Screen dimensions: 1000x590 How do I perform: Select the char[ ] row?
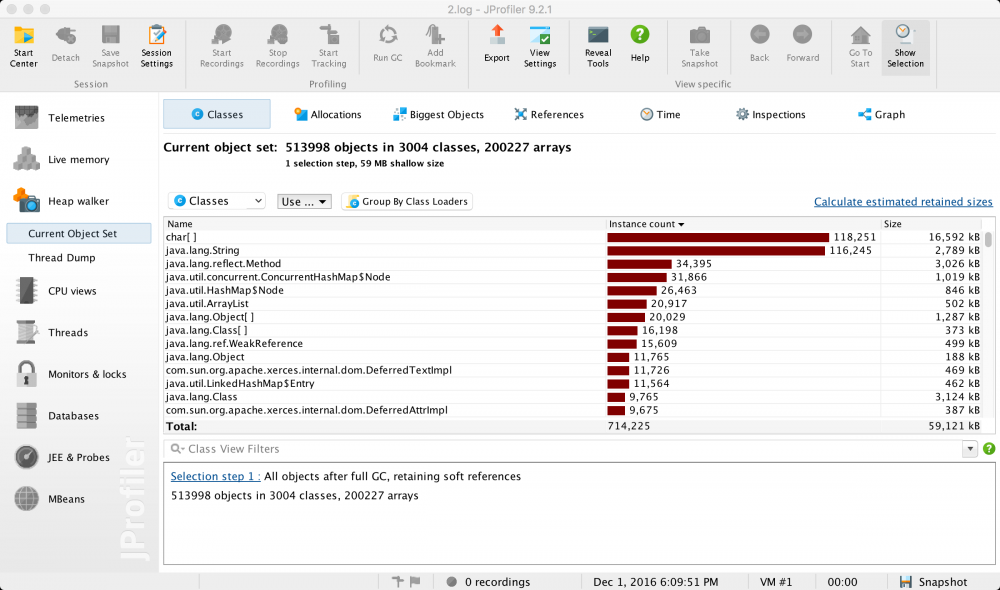click(x=573, y=237)
